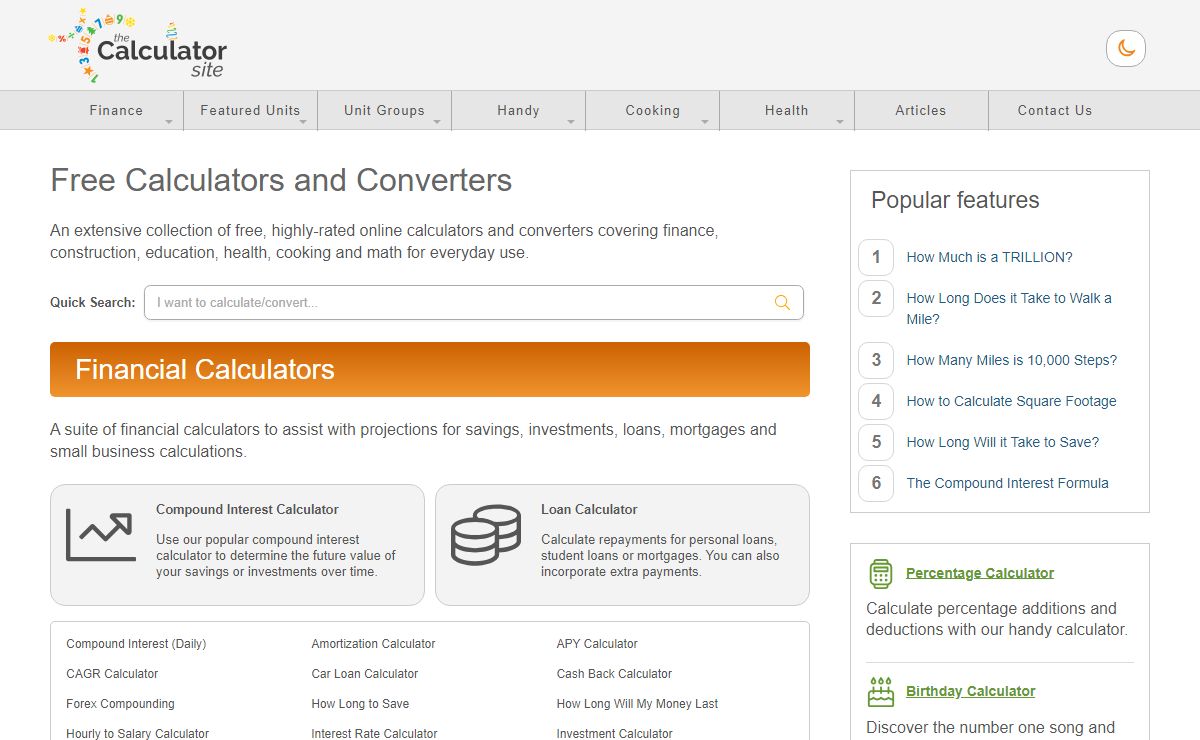Image resolution: width=1200 pixels, height=740 pixels.
Task: Open the Investment Calculator link
Action: 614,733
